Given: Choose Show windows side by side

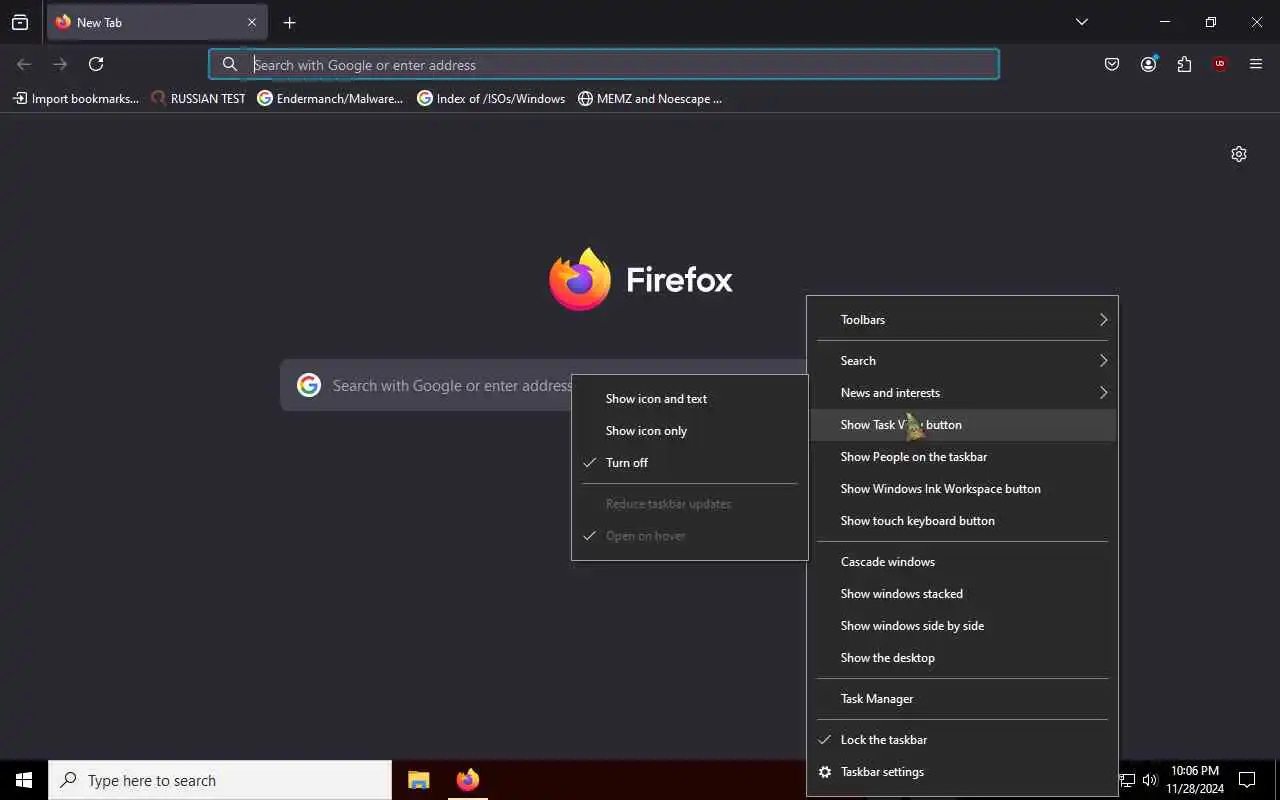Looking at the screenshot, I should point(963,626).
